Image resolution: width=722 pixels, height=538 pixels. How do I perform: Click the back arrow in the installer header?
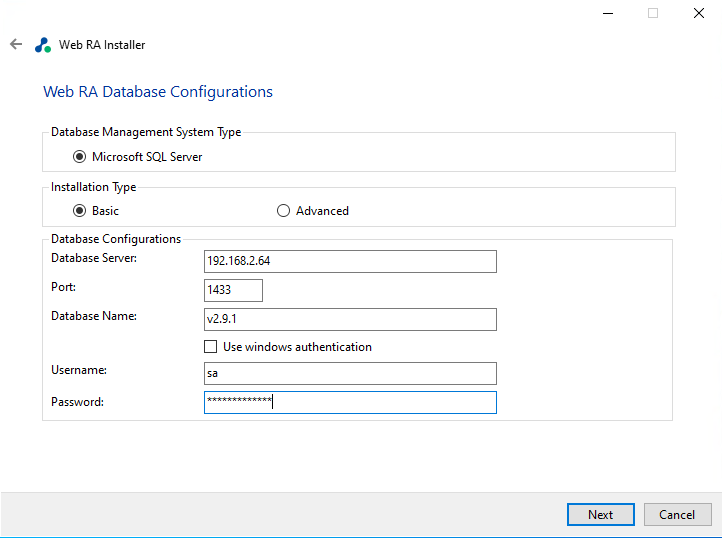point(15,45)
